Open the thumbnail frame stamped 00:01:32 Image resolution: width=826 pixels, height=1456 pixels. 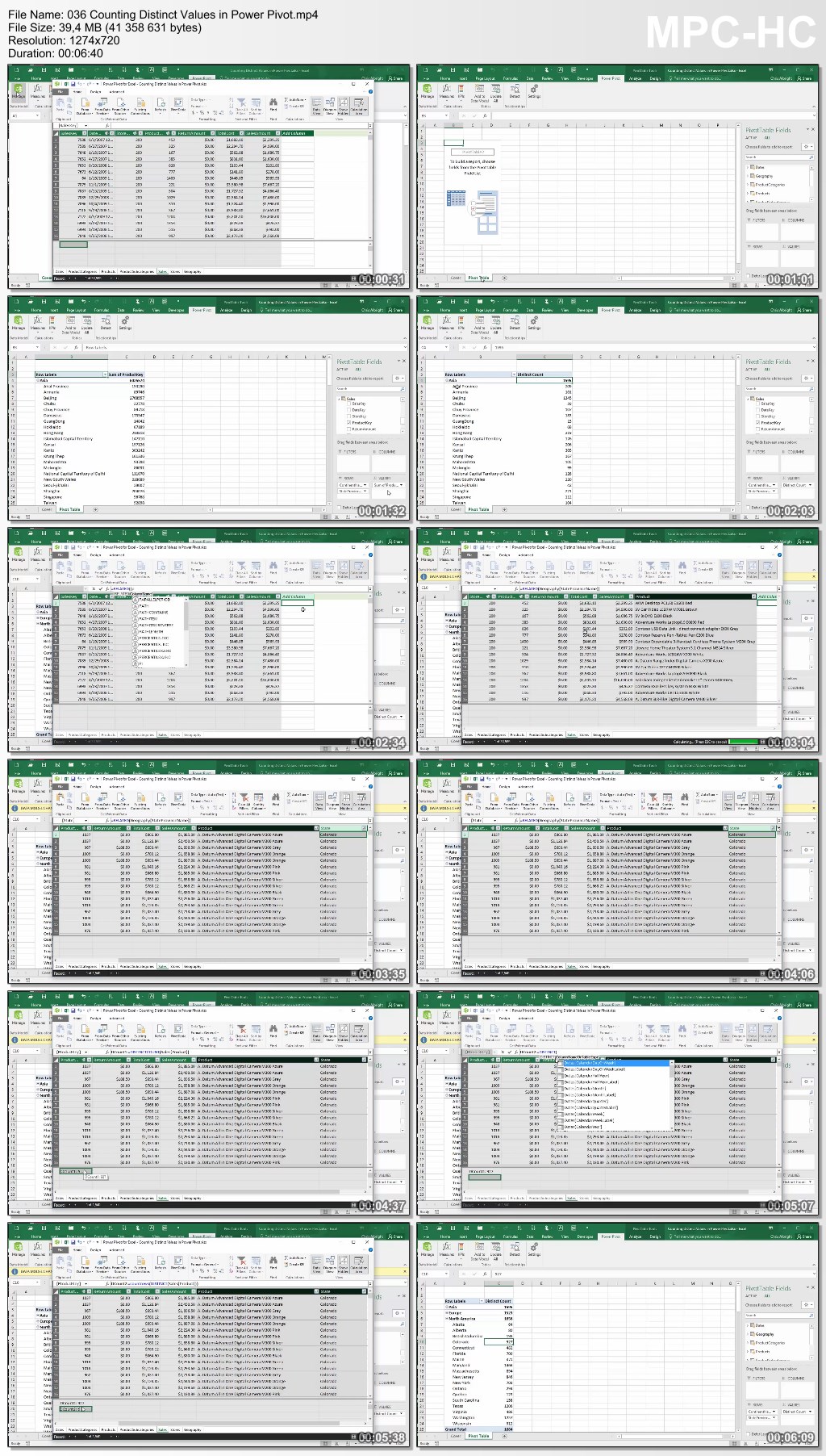click(x=210, y=408)
